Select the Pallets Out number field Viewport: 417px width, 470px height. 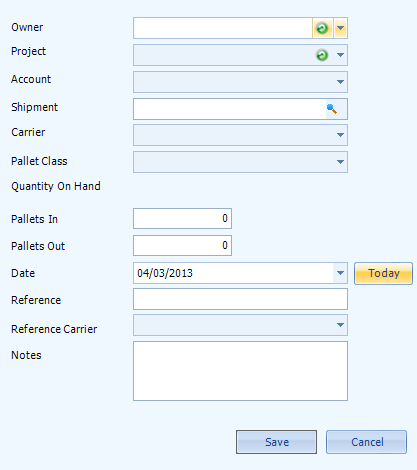(x=182, y=246)
